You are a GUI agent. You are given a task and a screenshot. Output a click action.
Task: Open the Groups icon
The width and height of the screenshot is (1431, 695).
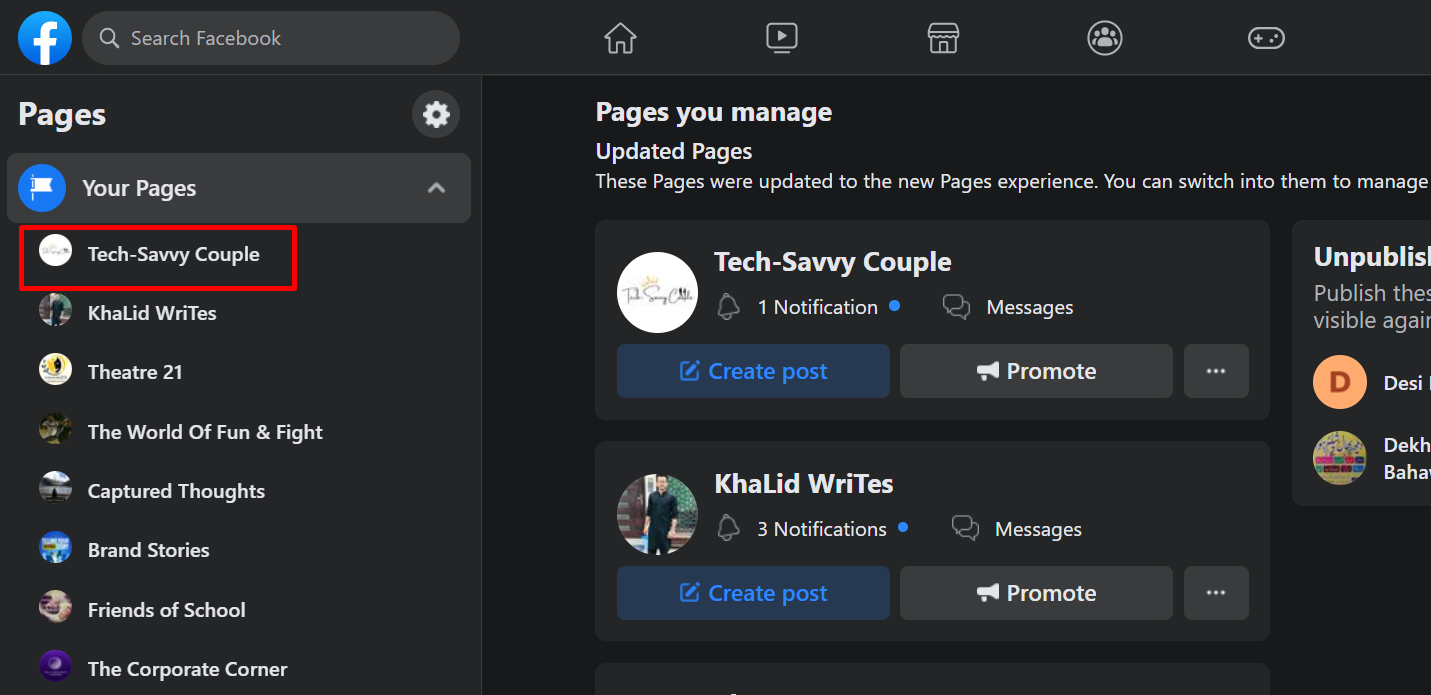point(1104,38)
